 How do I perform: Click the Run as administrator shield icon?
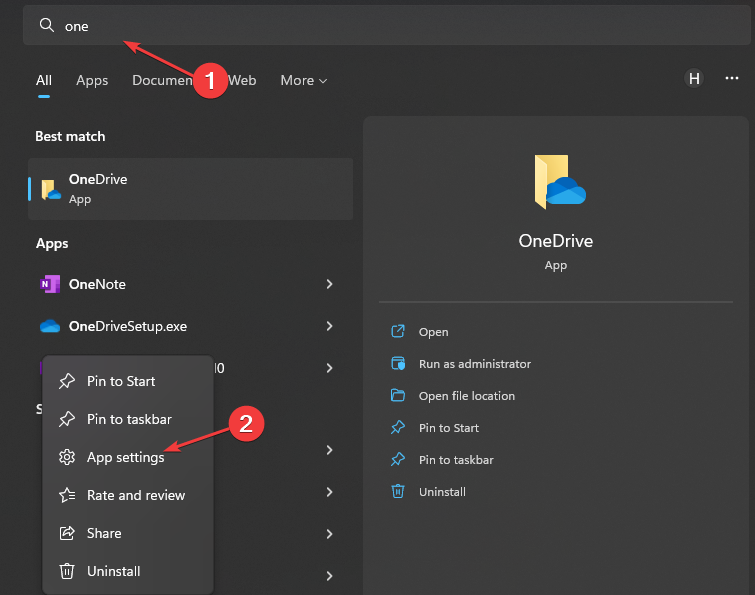coord(398,363)
